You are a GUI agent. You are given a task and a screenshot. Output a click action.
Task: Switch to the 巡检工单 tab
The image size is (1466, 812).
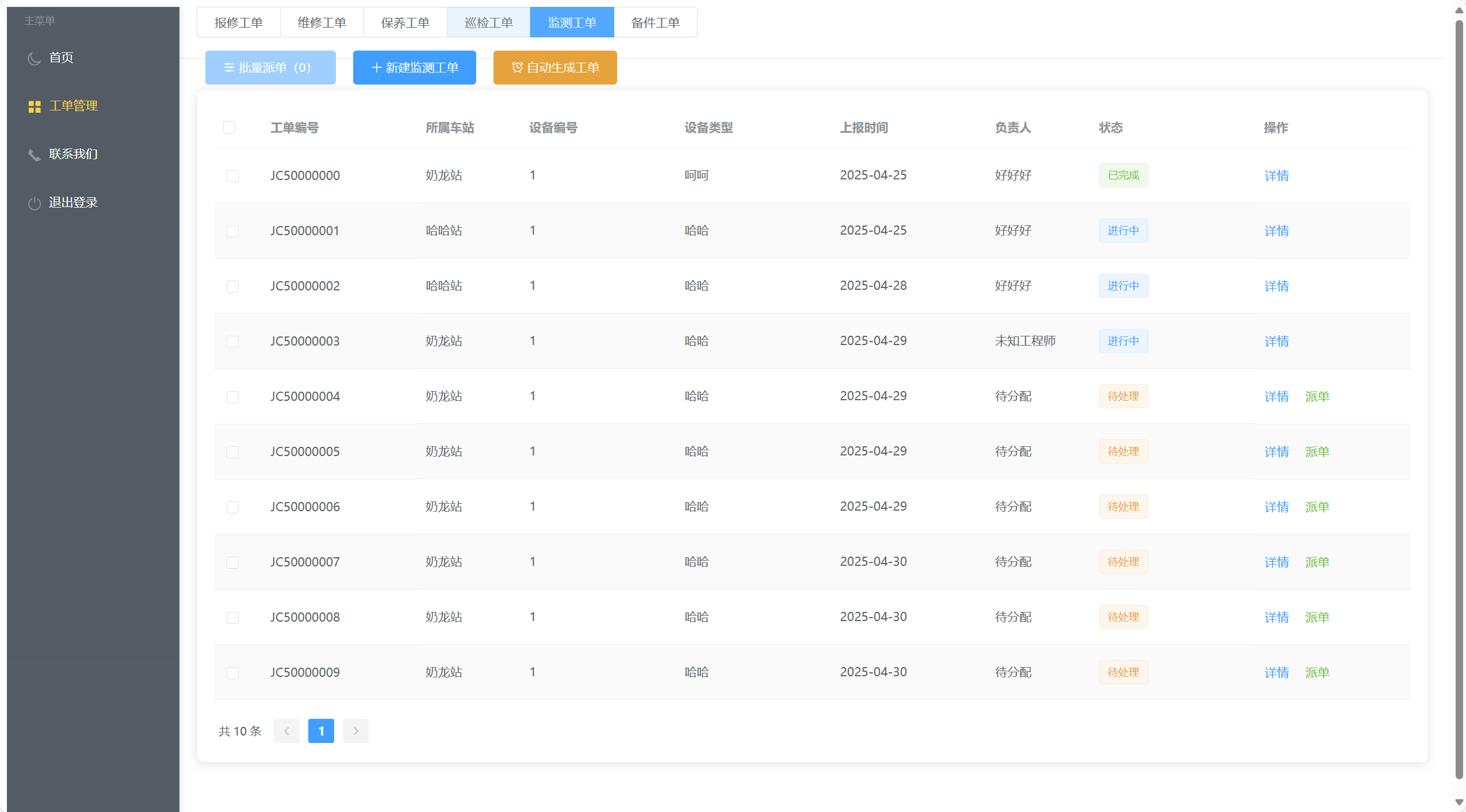point(488,23)
